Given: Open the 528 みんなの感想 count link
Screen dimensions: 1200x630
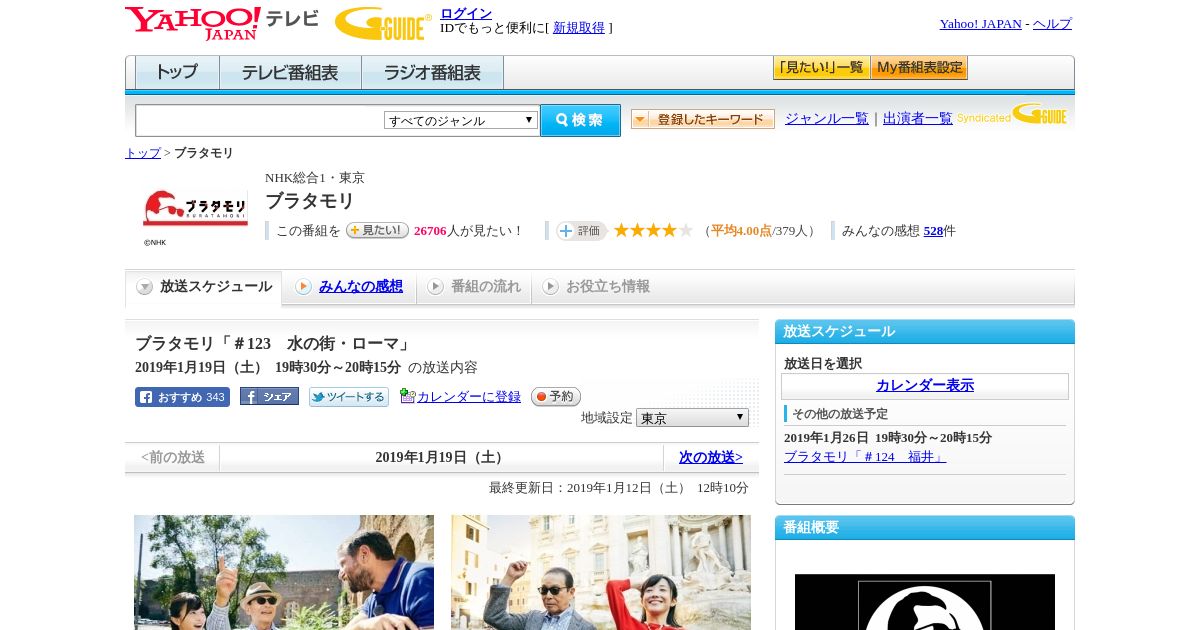Looking at the screenshot, I should (933, 231).
